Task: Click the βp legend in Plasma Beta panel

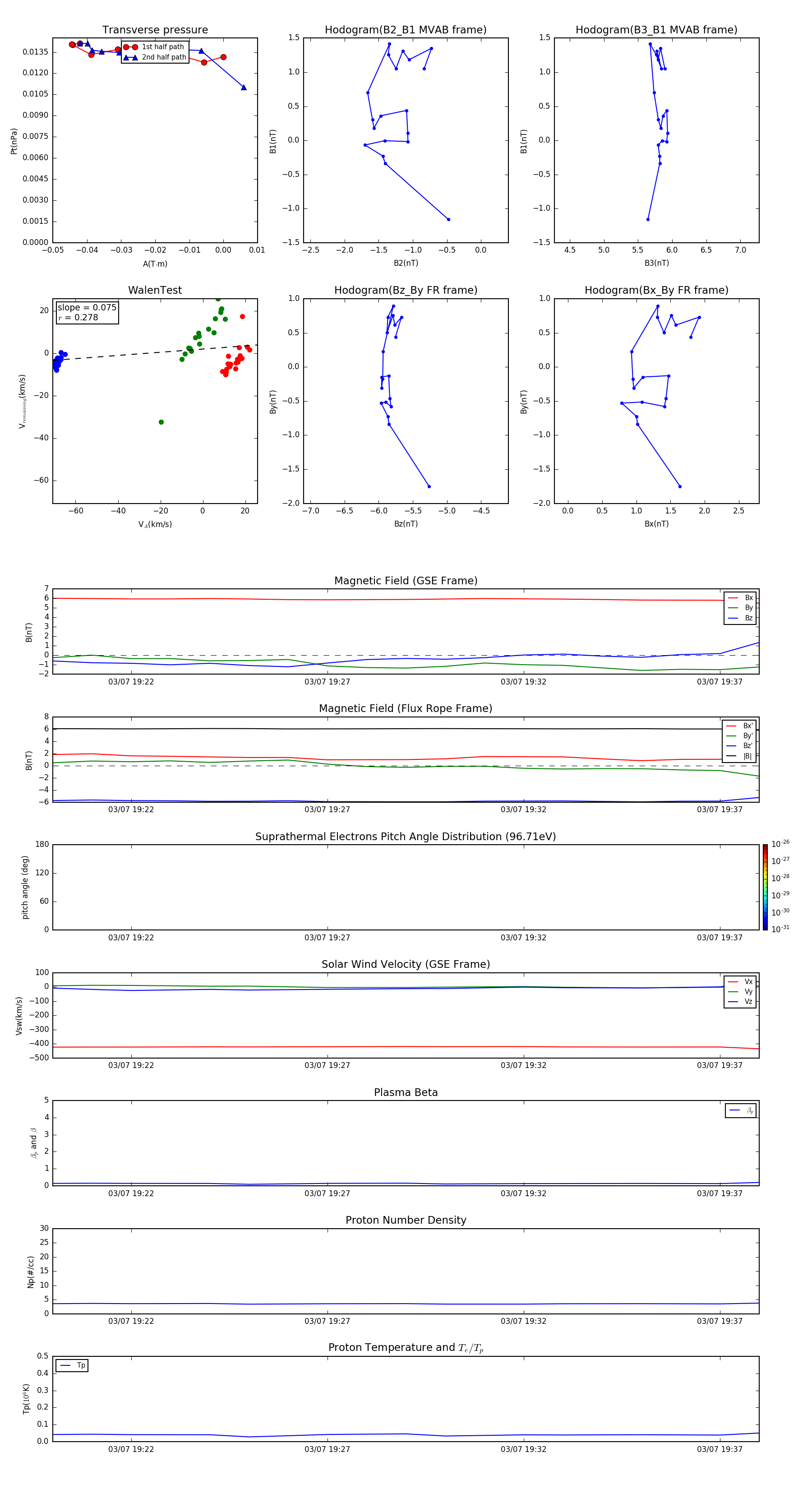Action: [x=741, y=1110]
